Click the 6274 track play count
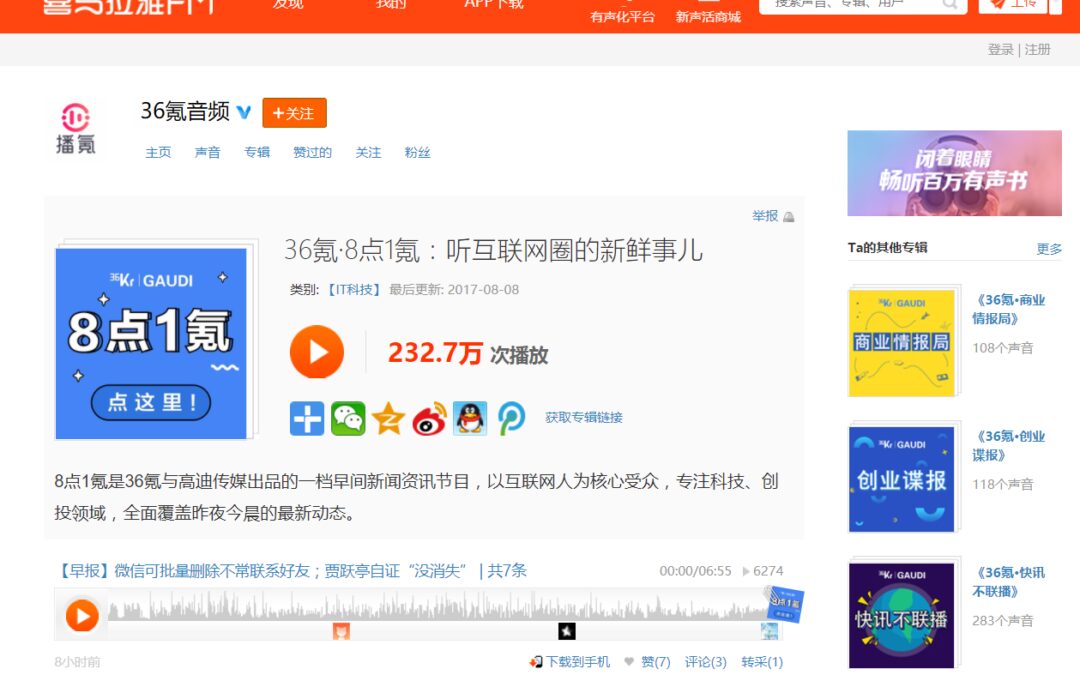 [763, 571]
